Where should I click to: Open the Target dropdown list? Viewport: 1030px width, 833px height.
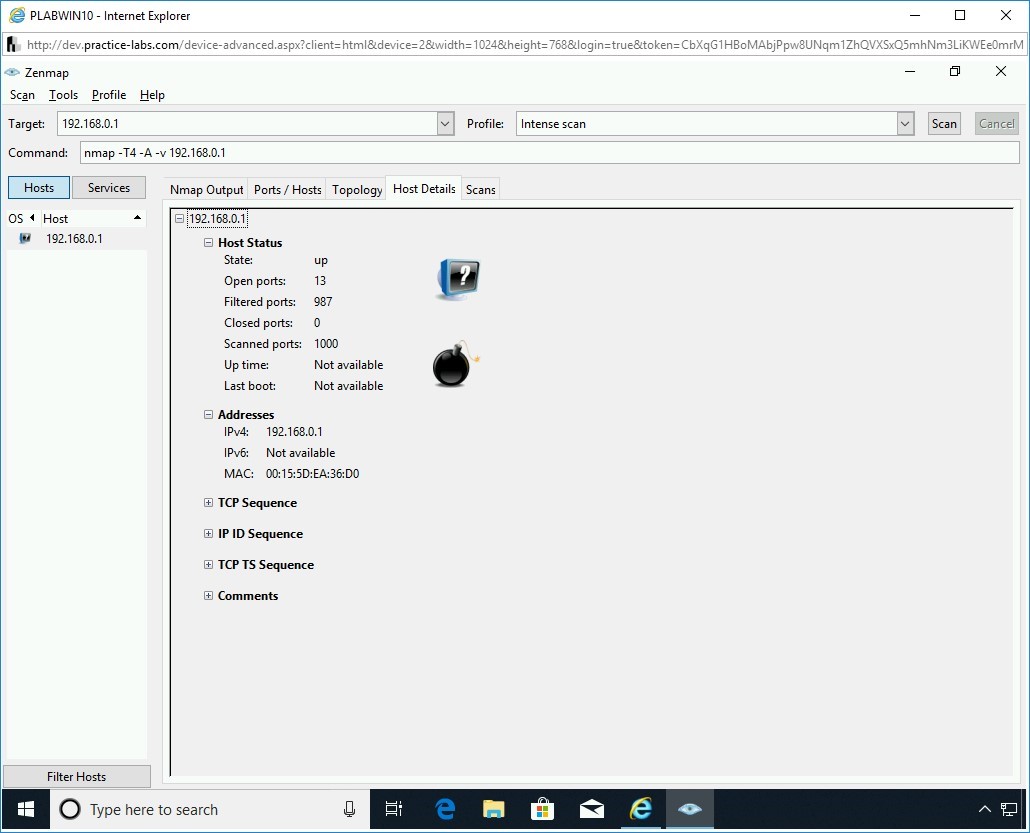click(x=446, y=124)
